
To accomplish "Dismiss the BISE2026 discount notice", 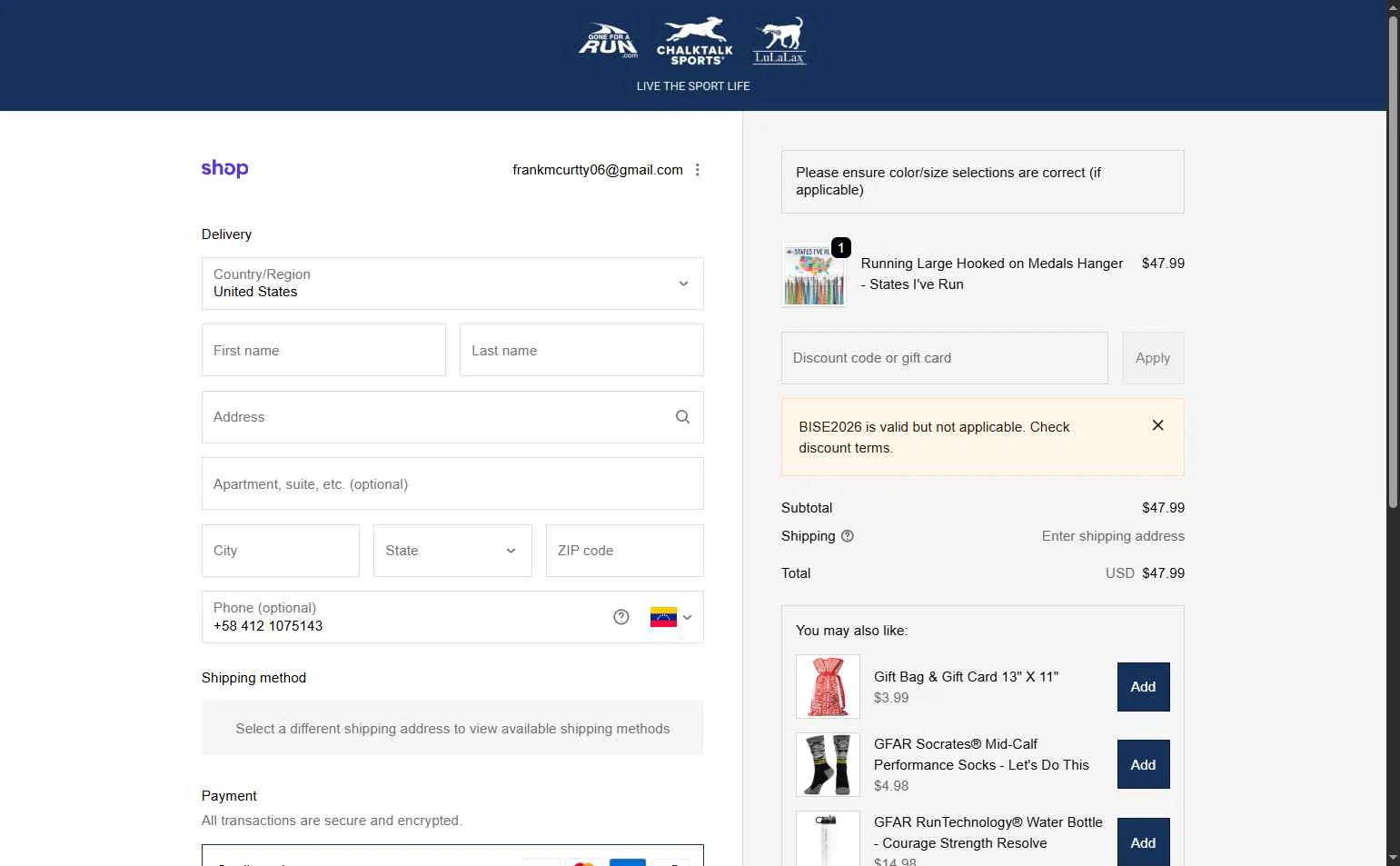I will tap(1158, 425).
